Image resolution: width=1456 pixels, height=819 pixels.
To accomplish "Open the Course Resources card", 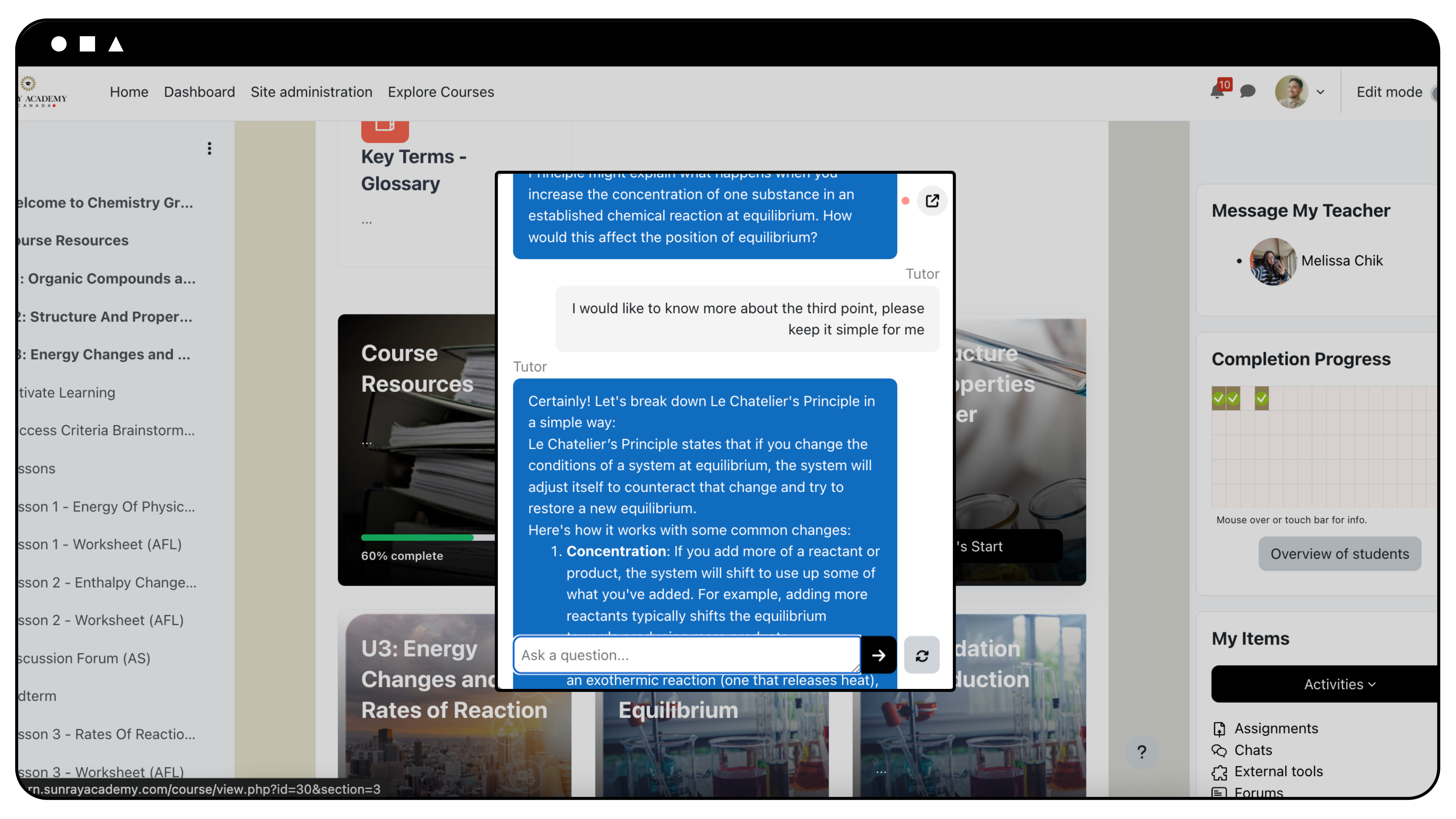I will 417,449.
